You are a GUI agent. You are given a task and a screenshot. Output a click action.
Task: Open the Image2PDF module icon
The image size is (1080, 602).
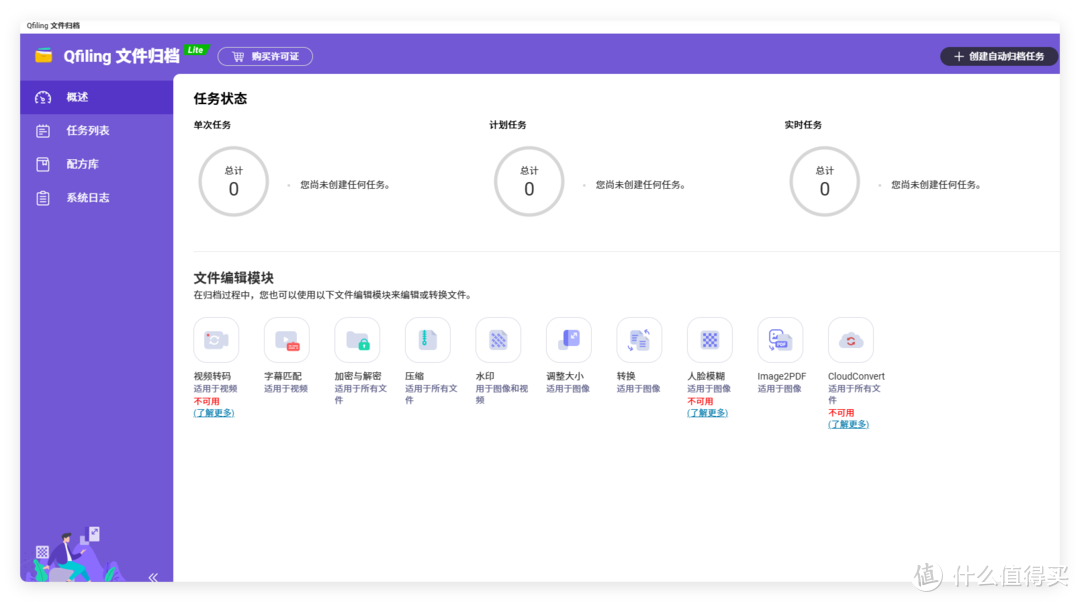780,340
